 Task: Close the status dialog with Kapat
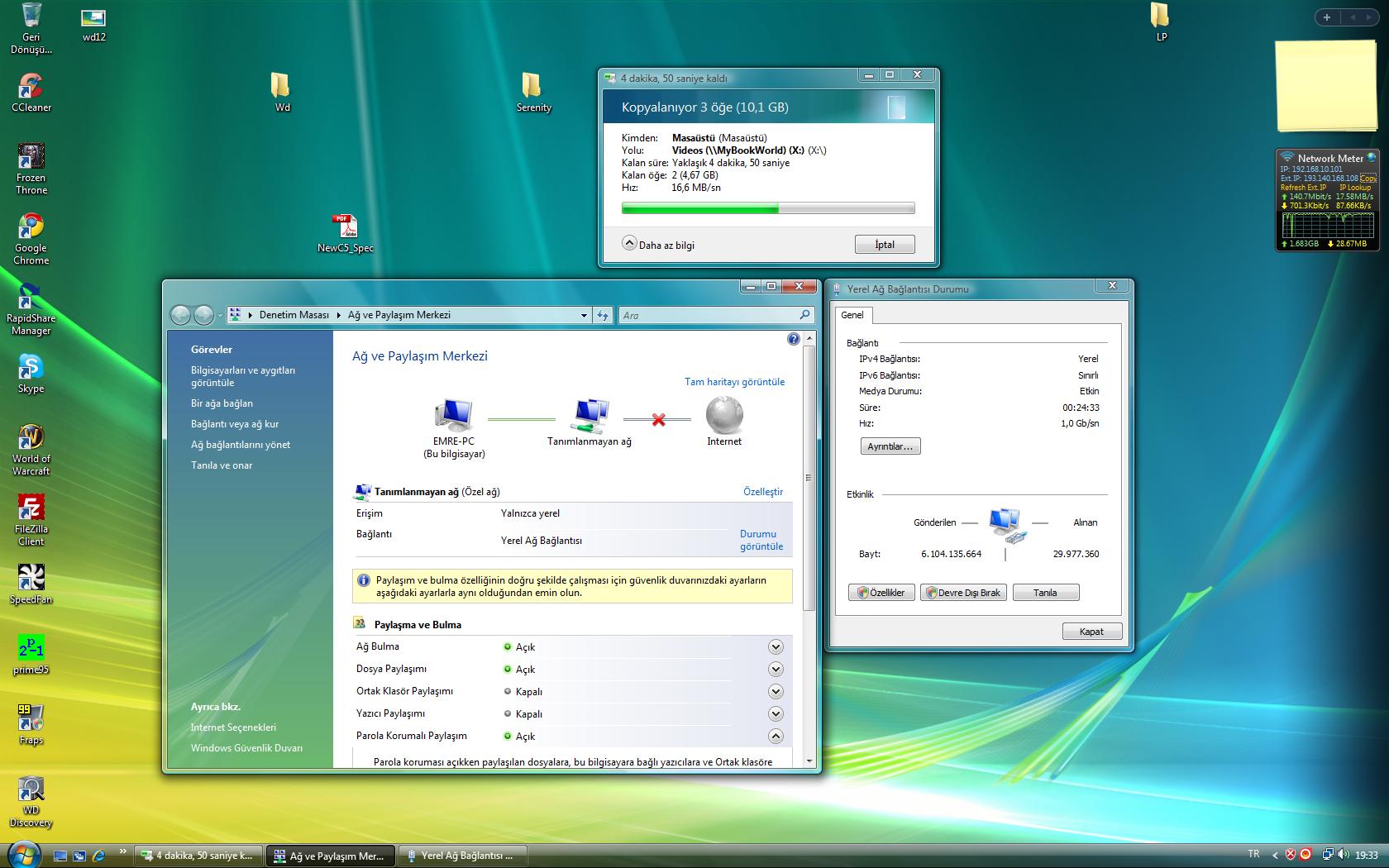tap(1091, 632)
